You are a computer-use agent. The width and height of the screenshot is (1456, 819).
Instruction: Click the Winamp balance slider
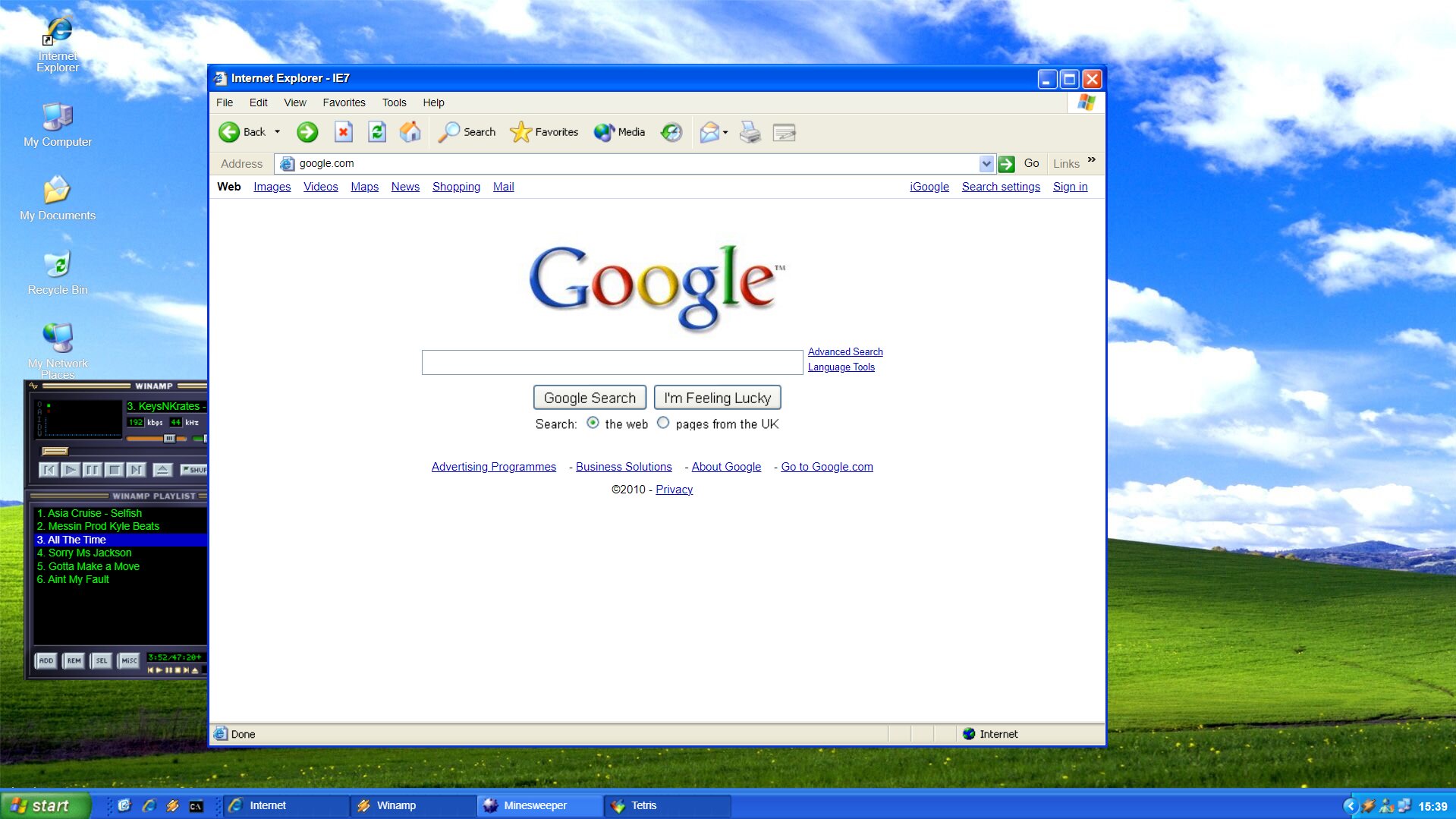[200, 438]
